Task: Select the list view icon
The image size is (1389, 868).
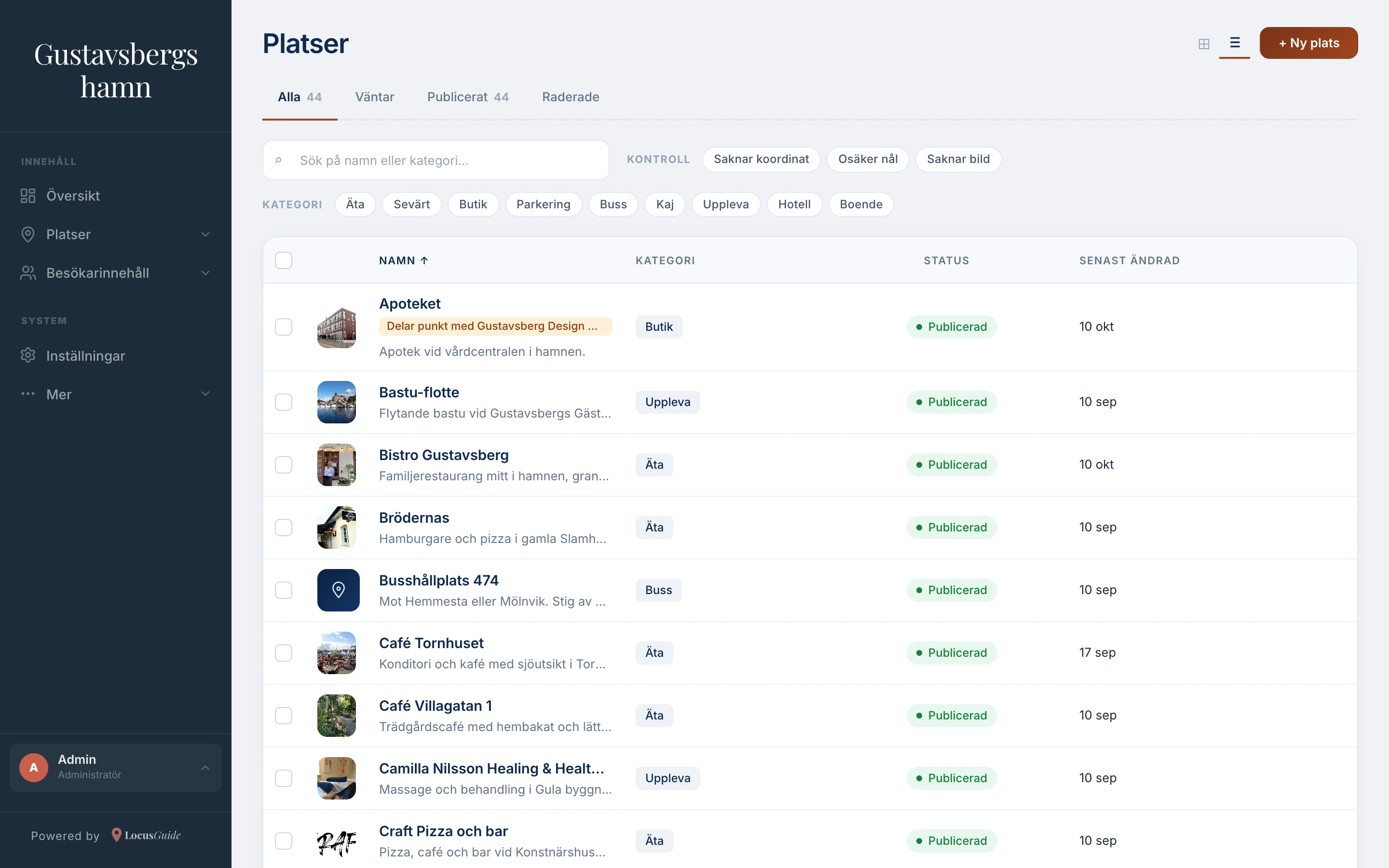Action: [x=1235, y=42]
